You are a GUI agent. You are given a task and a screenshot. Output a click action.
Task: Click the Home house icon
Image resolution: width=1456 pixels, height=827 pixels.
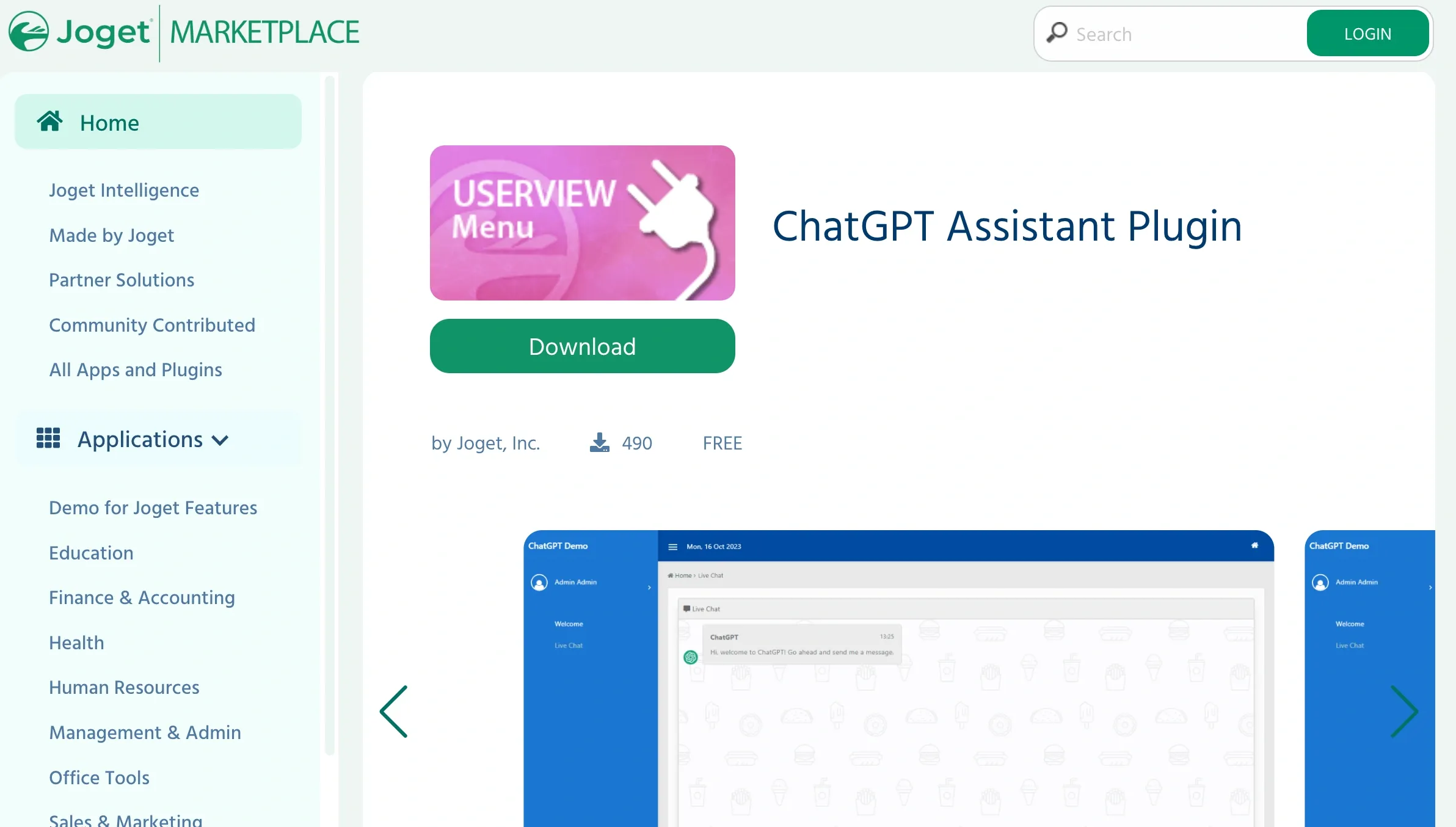pyautogui.click(x=49, y=122)
